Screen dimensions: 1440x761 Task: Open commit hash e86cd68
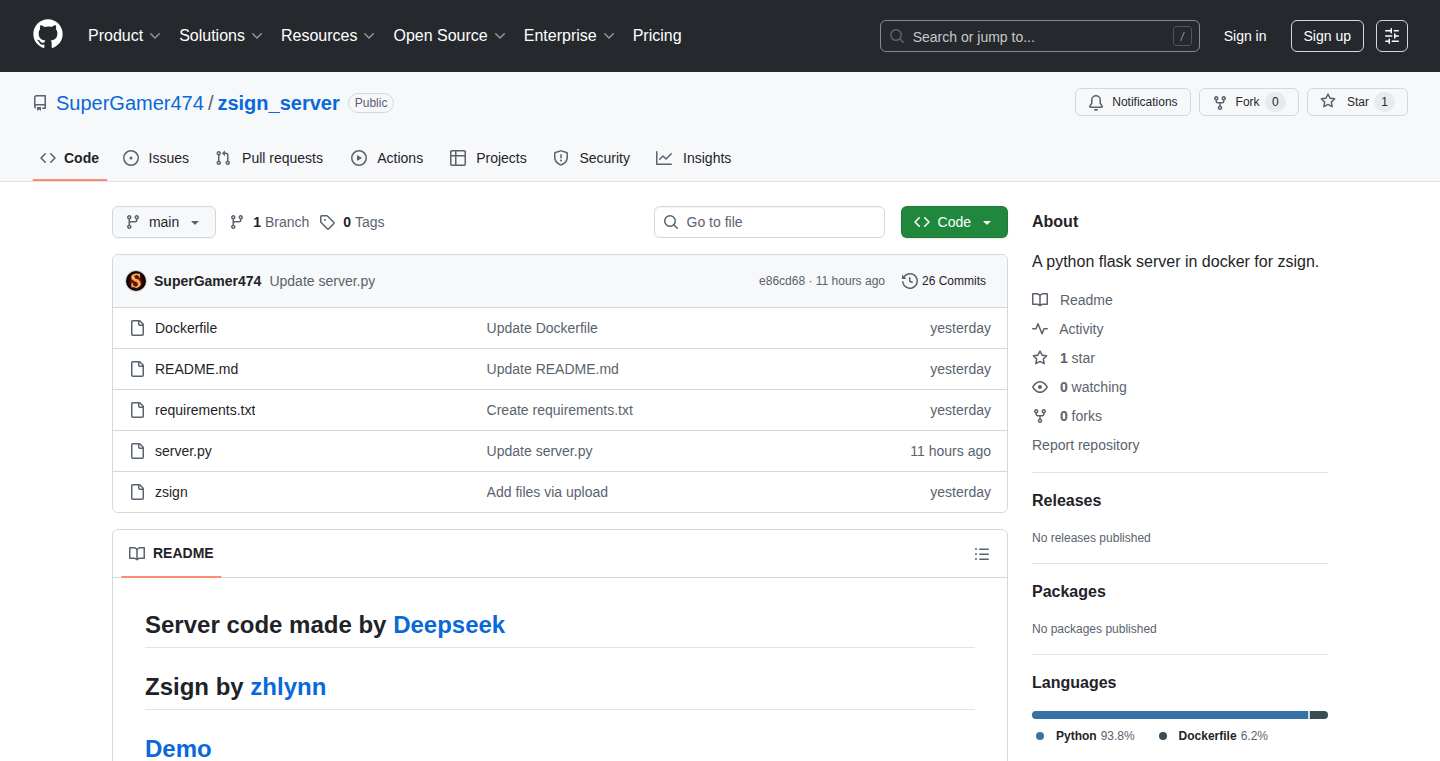(782, 281)
